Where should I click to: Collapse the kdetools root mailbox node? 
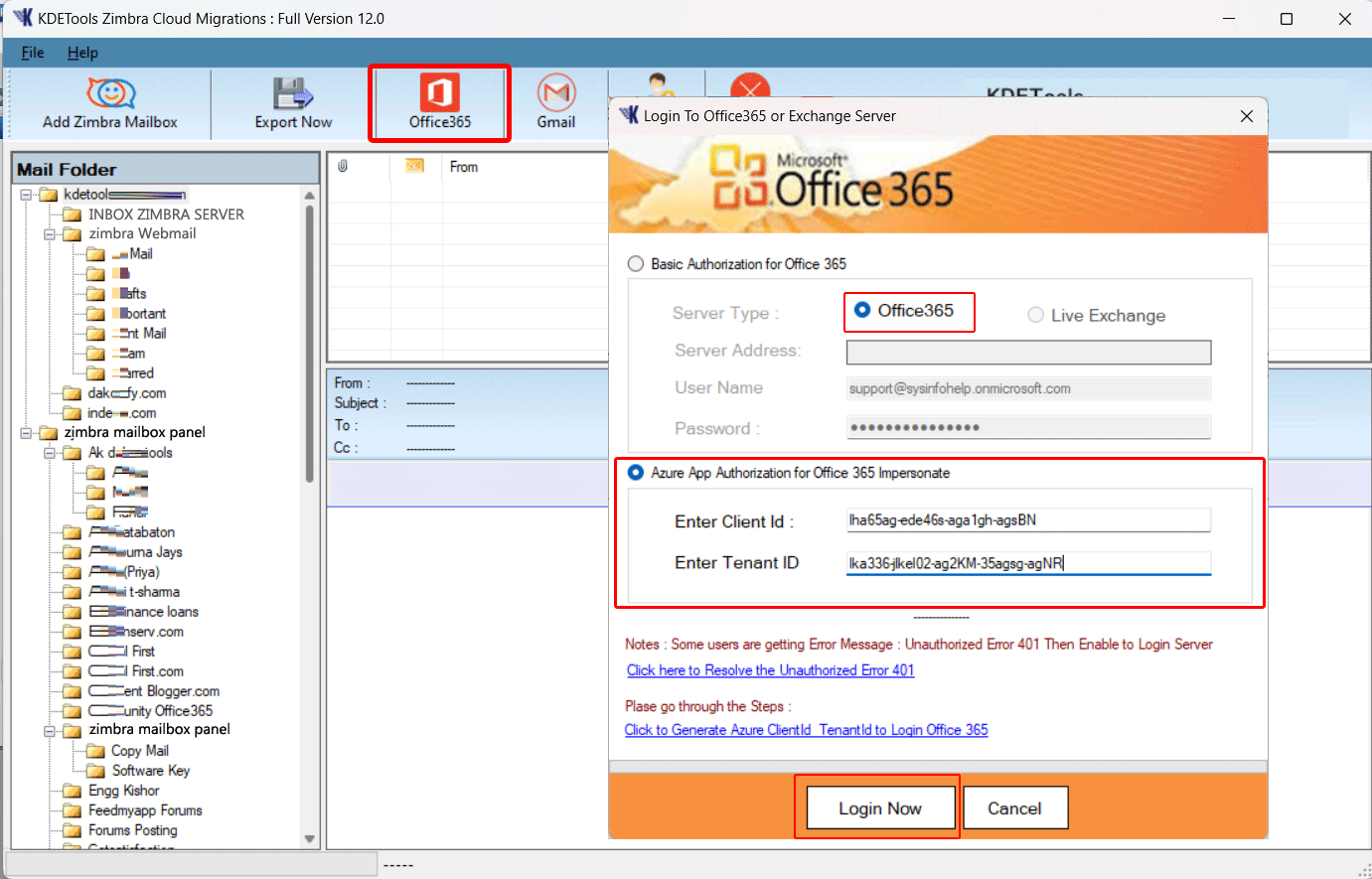point(26,195)
